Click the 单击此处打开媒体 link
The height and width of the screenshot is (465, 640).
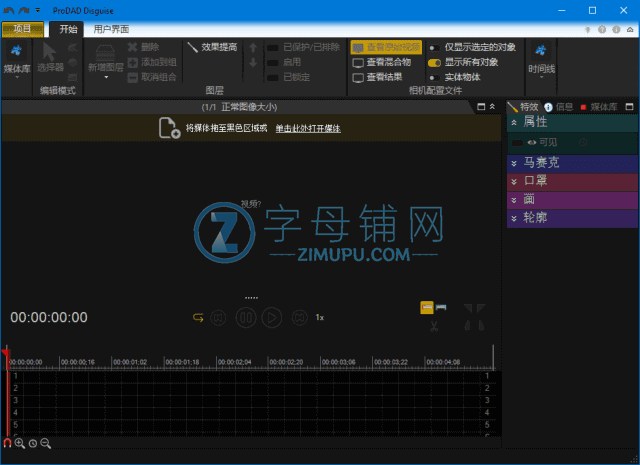pos(308,129)
